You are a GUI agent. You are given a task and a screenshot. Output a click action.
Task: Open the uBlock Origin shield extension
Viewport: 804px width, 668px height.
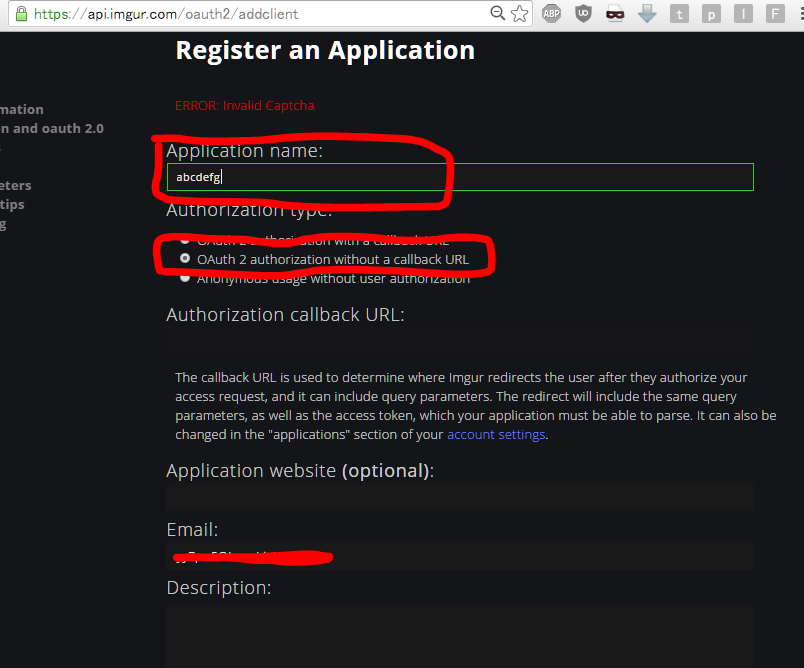[x=583, y=14]
